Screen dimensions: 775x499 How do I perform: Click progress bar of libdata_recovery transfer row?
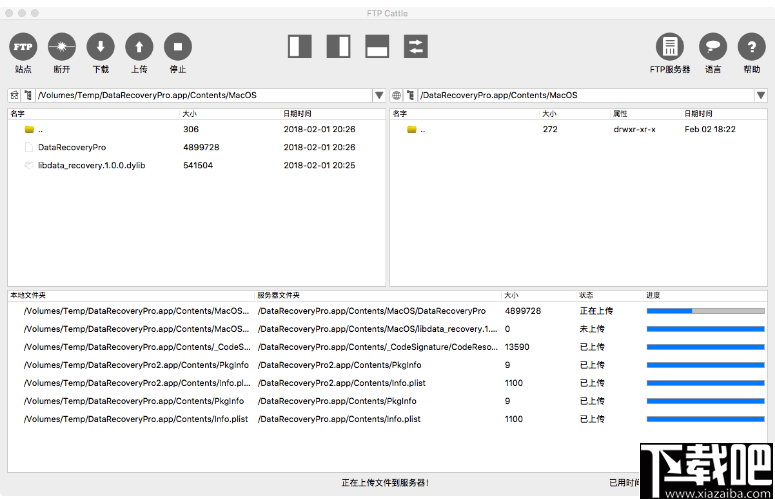tap(705, 329)
